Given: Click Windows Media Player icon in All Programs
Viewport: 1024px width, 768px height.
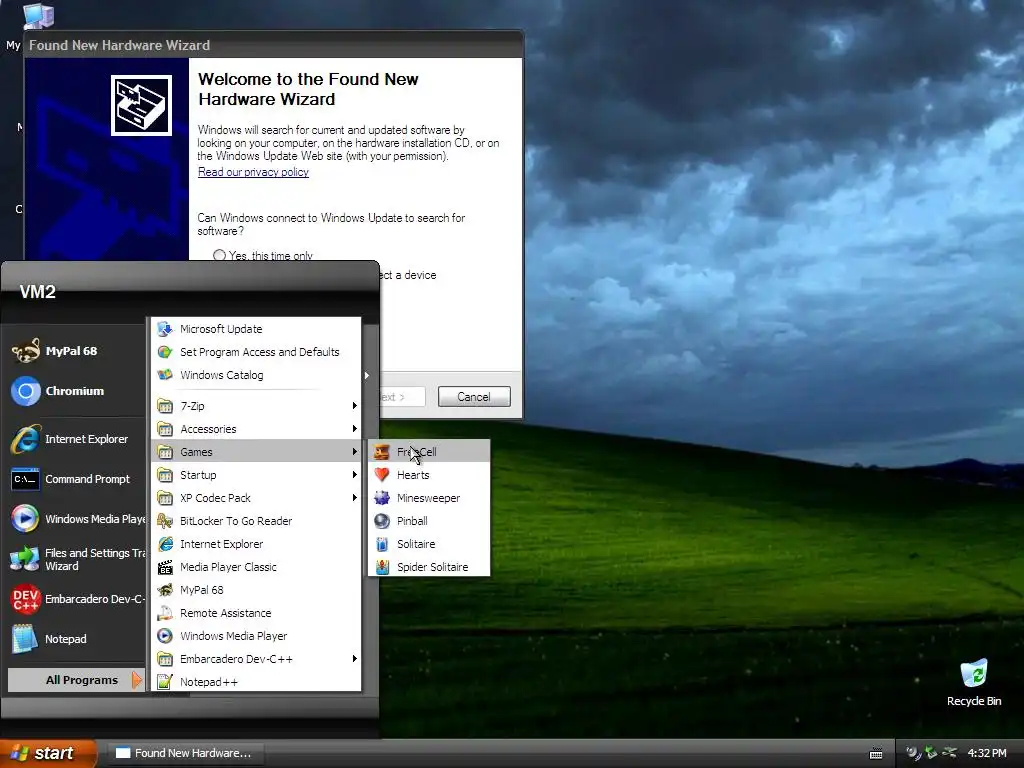Looking at the screenshot, I should [165, 635].
